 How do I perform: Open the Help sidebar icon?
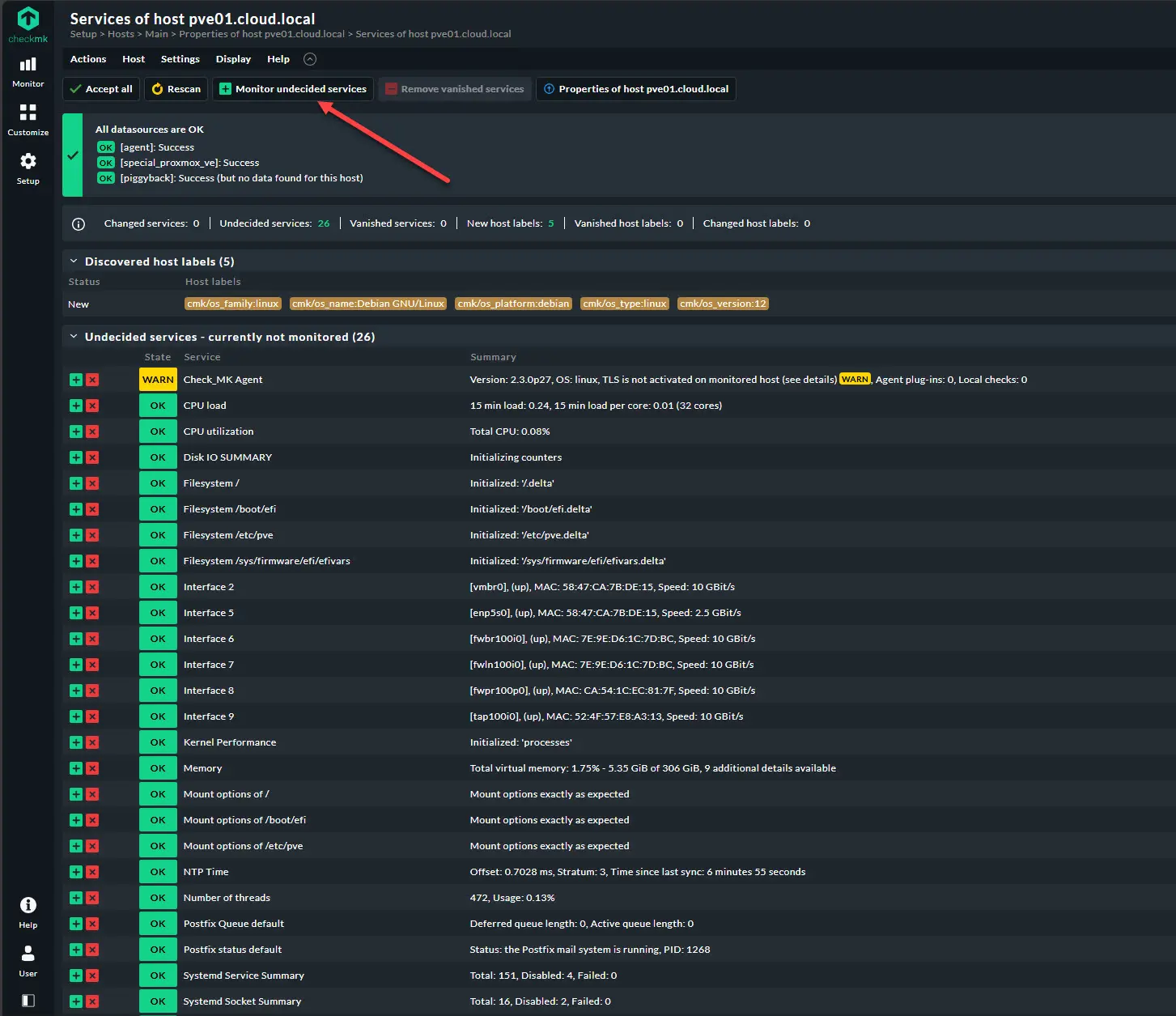click(x=28, y=912)
